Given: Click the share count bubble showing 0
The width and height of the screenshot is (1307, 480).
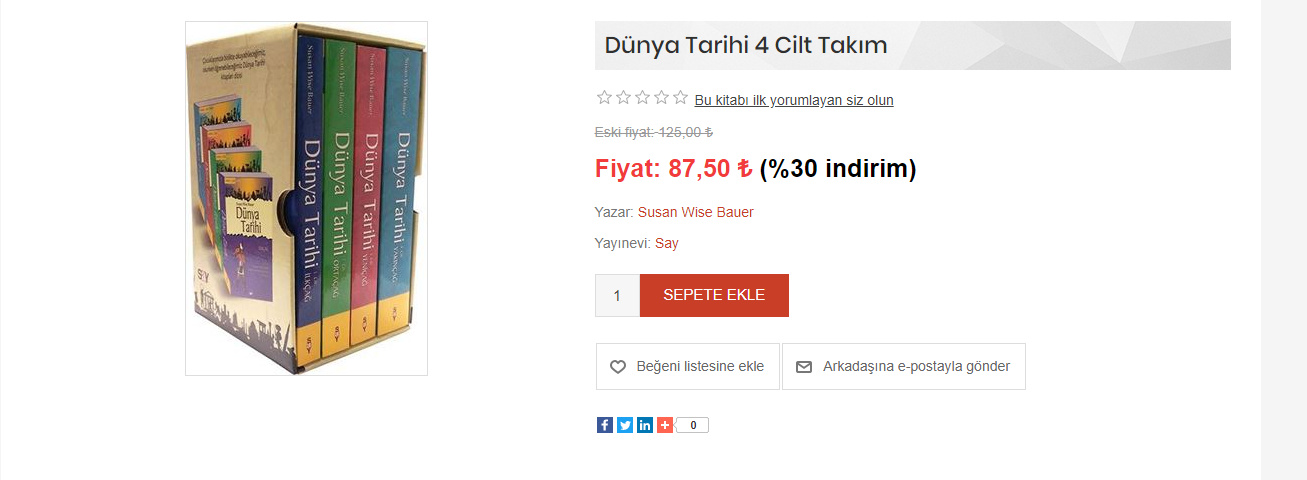Looking at the screenshot, I should pos(692,425).
